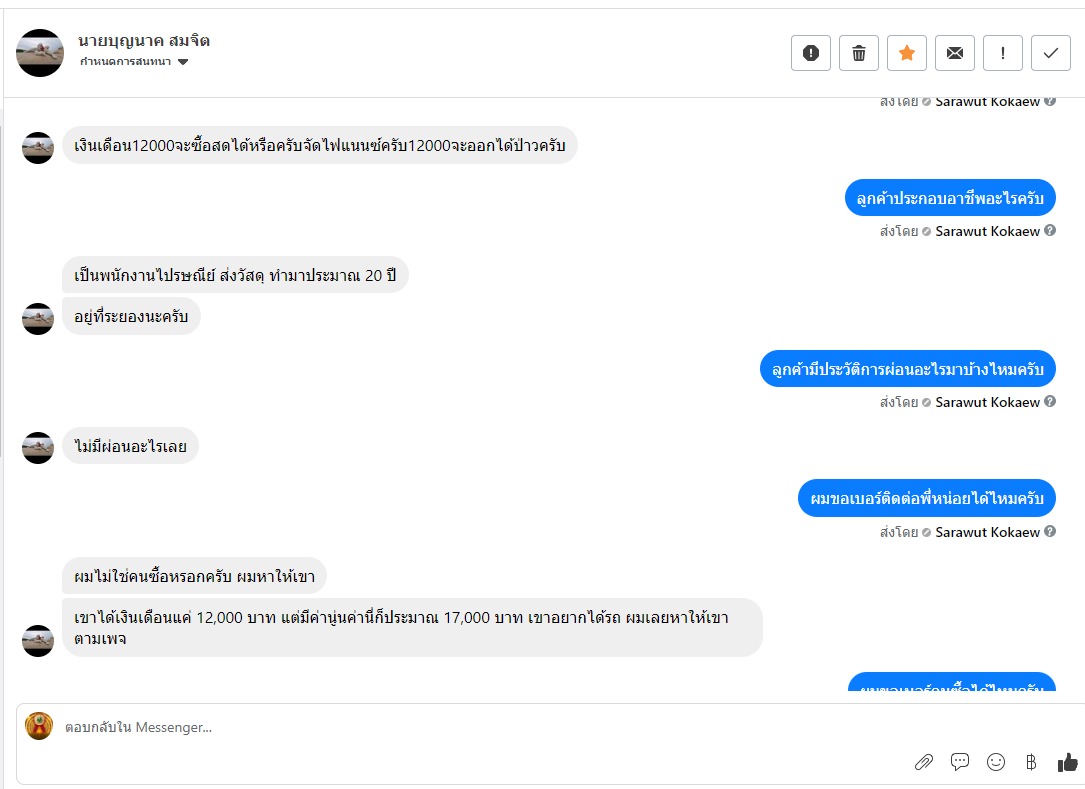The width and height of the screenshot is (1085, 789).
Task: Toggle the orange star follow-up icon
Action: click(906, 53)
